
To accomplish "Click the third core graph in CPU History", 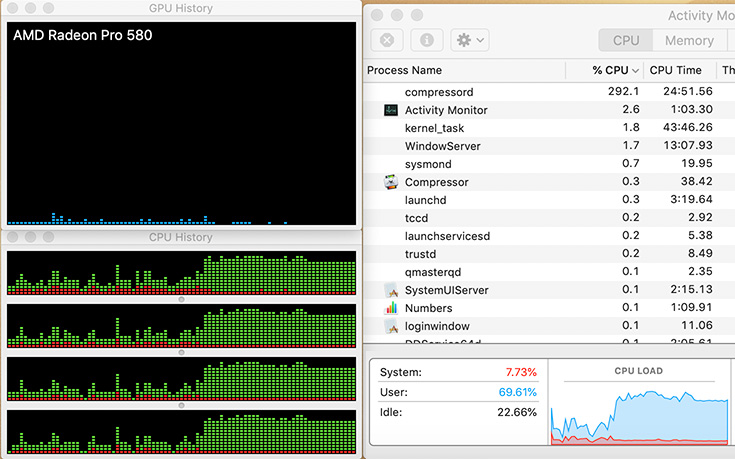I will point(181,379).
